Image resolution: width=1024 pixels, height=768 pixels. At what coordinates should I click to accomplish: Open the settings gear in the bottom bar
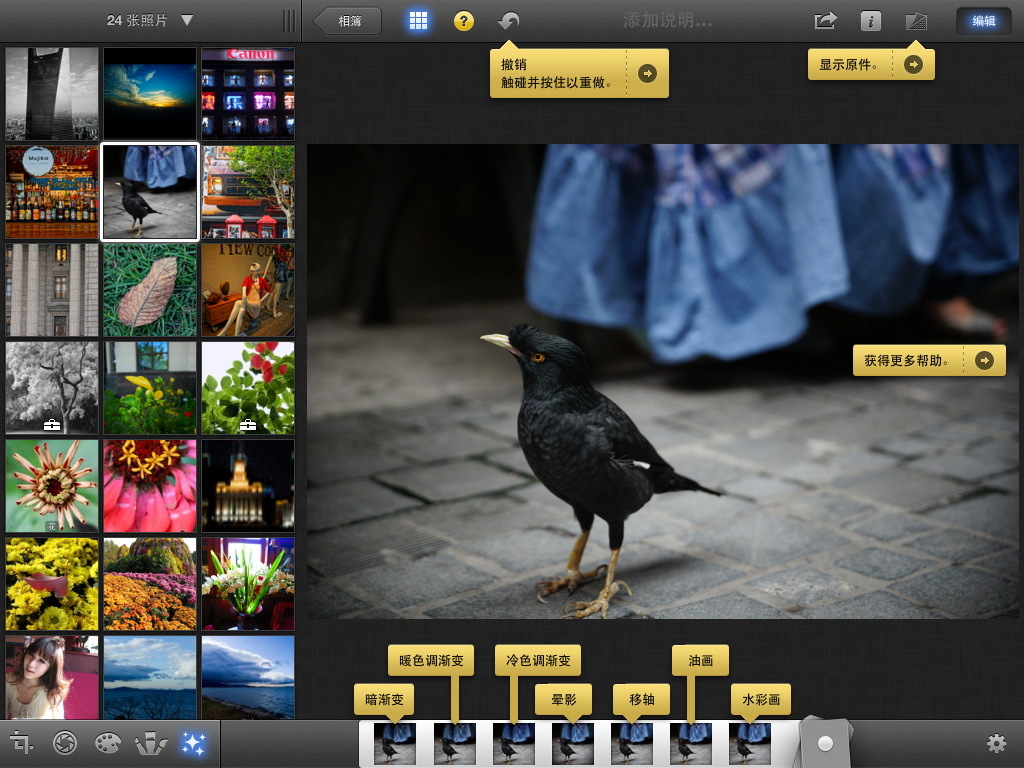coord(995,744)
